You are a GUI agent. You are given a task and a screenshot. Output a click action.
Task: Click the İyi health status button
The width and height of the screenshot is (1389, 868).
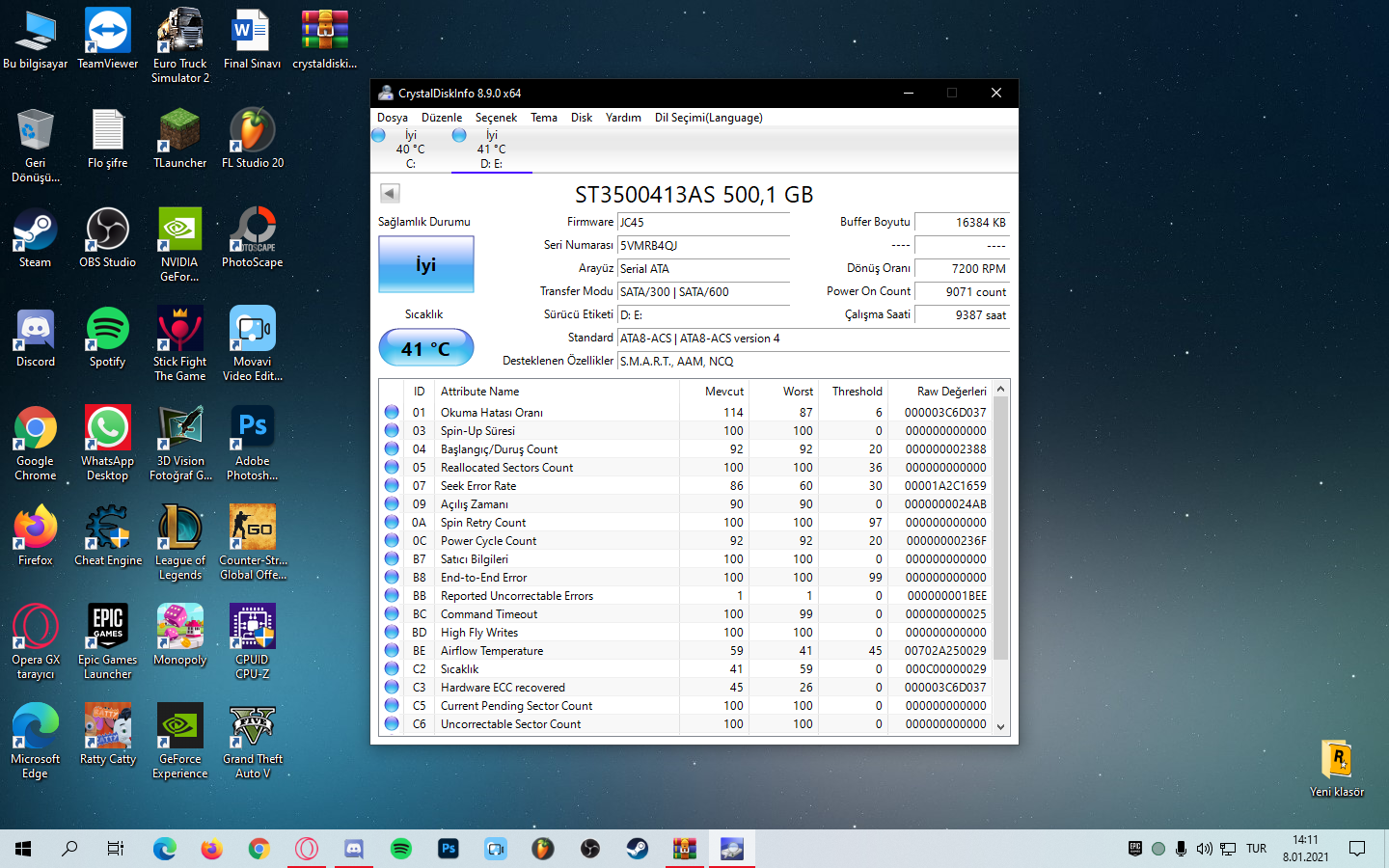pyautogui.click(x=425, y=264)
